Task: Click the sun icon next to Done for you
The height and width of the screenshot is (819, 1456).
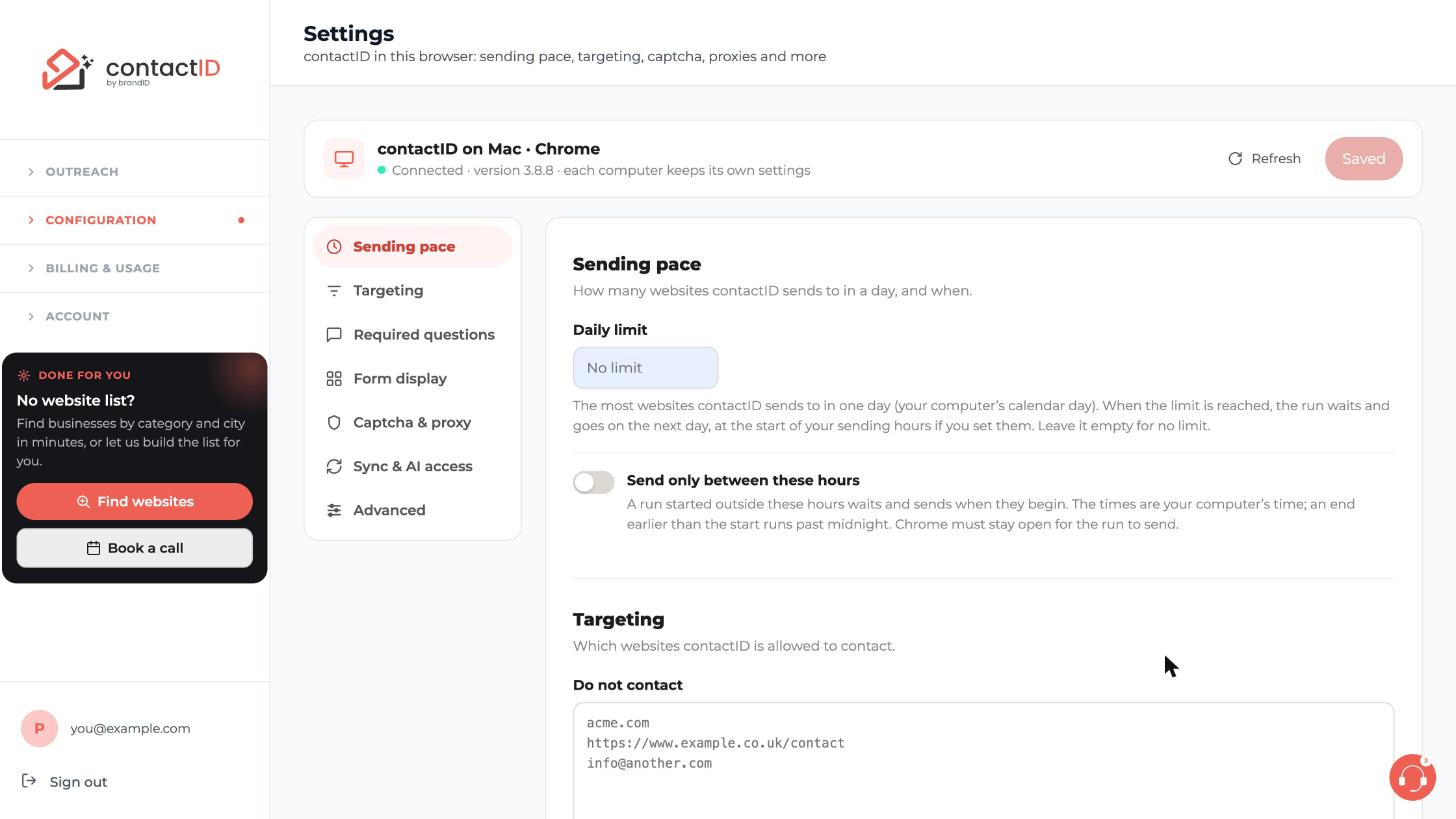Action: (x=24, y=376)
